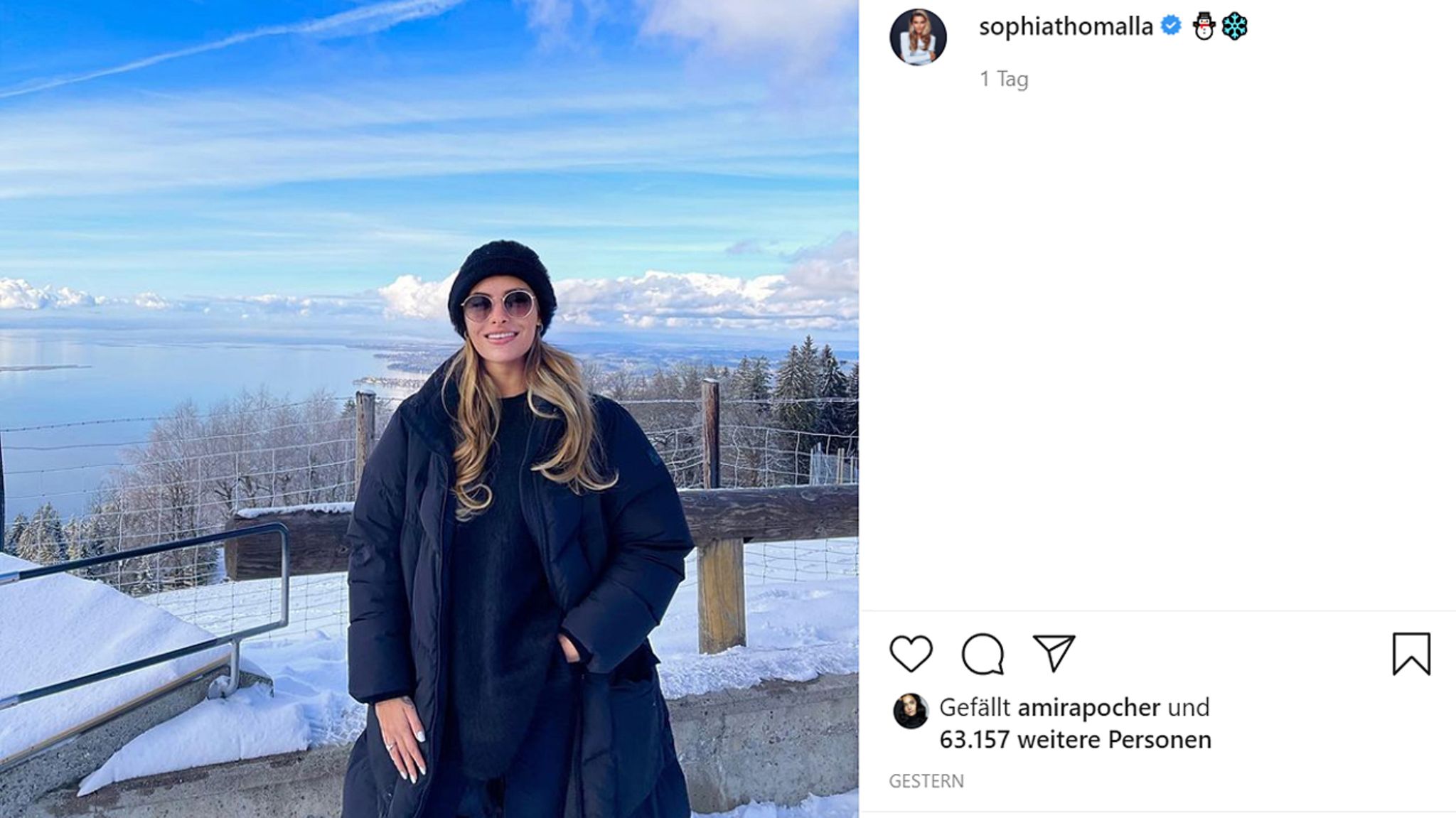Open the sophiathomalla profile picture
Screen dimensions: 1456x818
click(918, 37)
